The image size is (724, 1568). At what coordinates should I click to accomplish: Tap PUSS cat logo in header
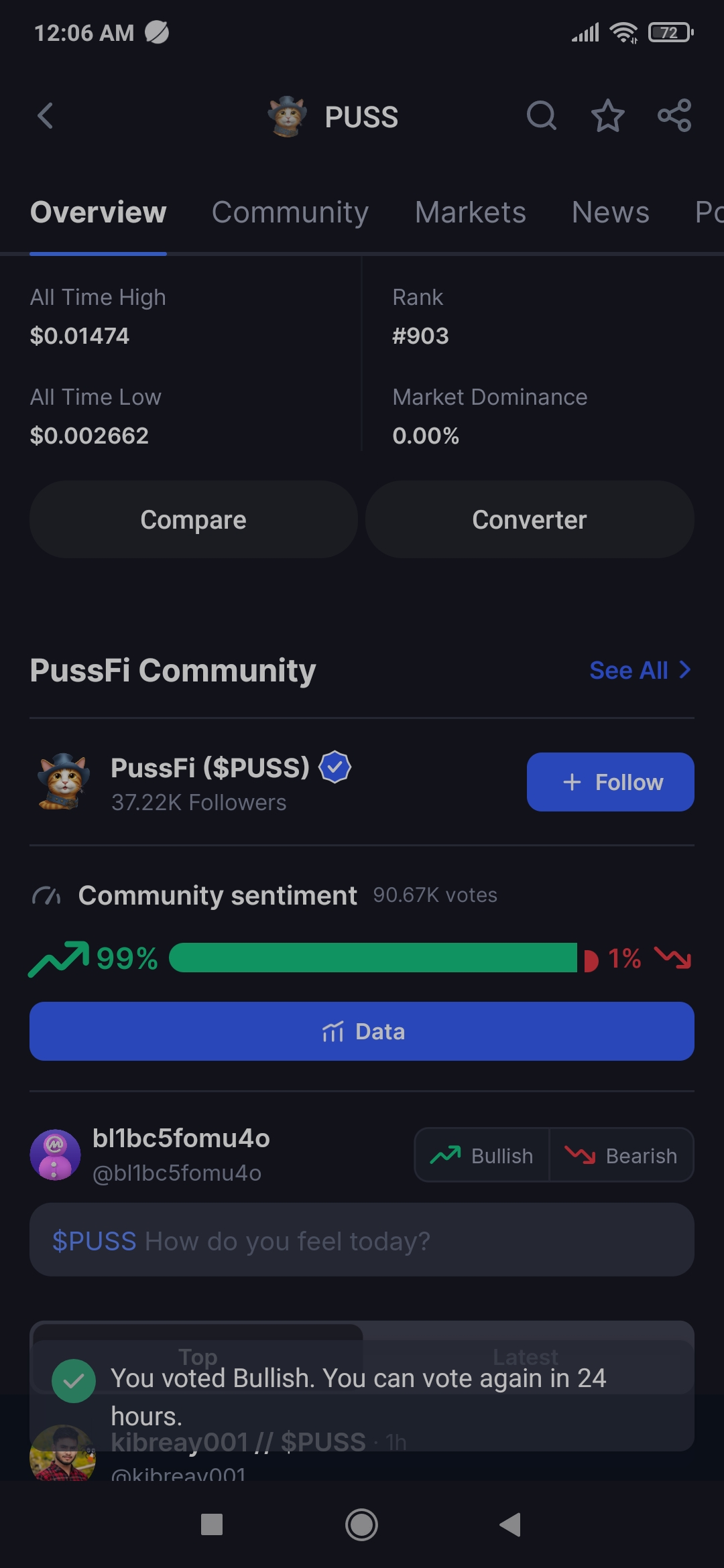(288, 117)
